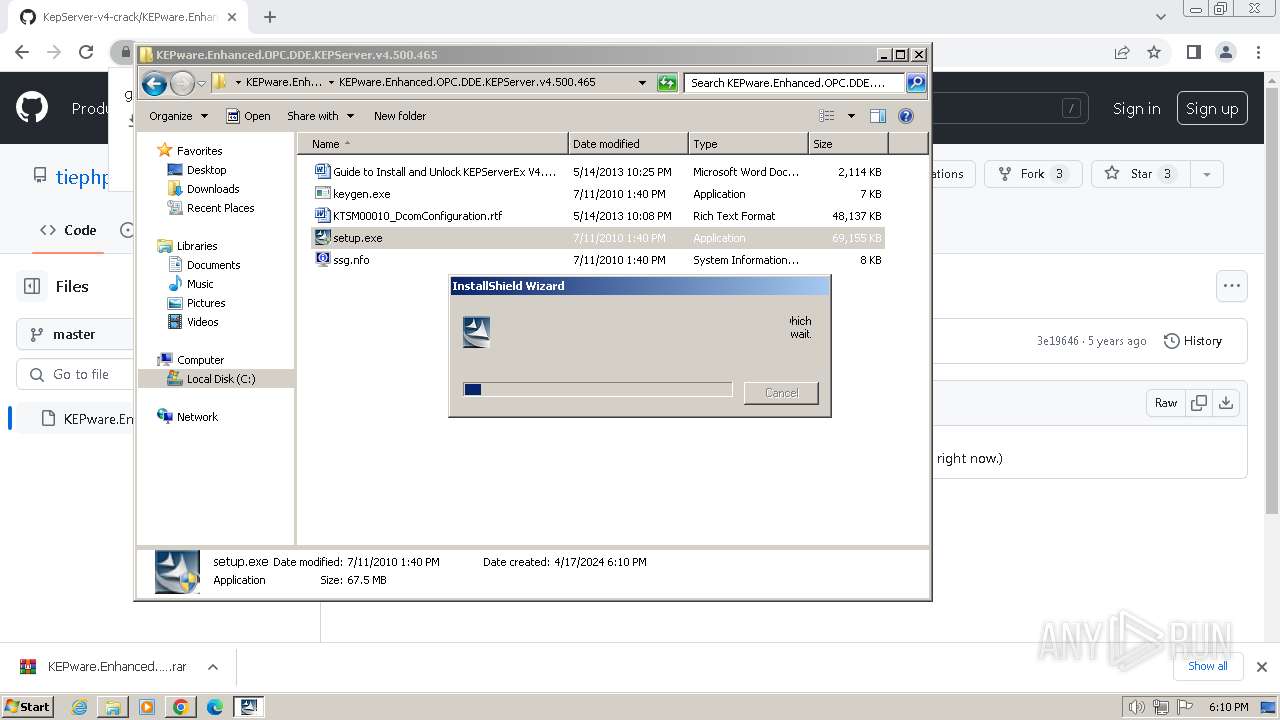Click the History link on GitHub
Image resolution: width=1280 pixels, height=720 pixels.
[1193, 341]
